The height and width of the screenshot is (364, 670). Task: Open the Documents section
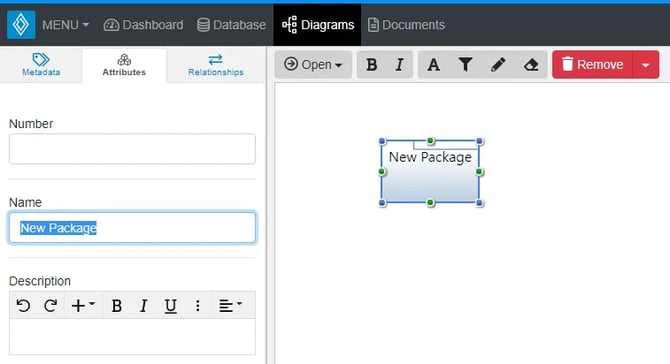pyautogui.click(x=406, y=25)
